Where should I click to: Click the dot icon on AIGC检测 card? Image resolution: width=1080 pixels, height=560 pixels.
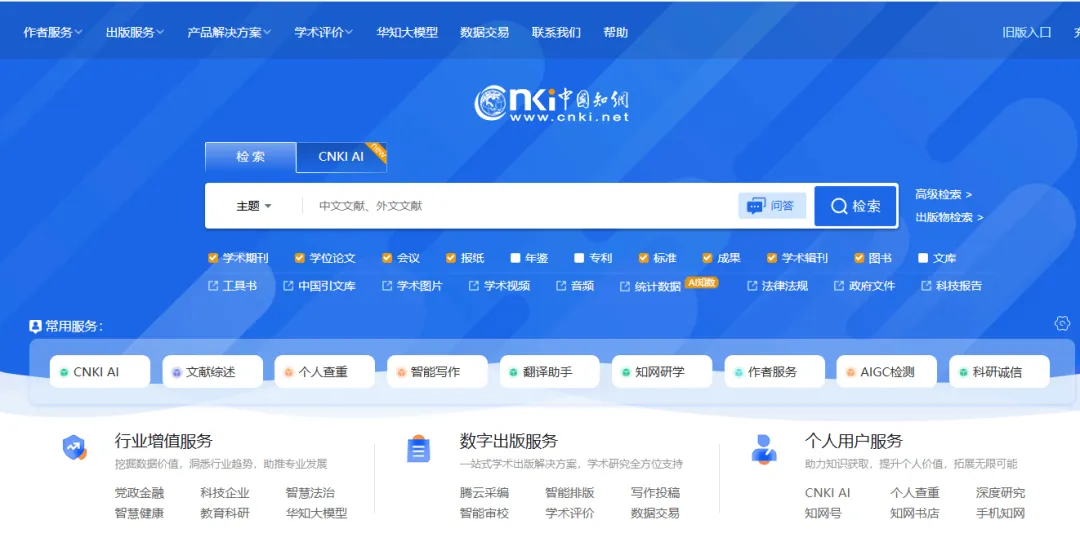click(851, 373)
